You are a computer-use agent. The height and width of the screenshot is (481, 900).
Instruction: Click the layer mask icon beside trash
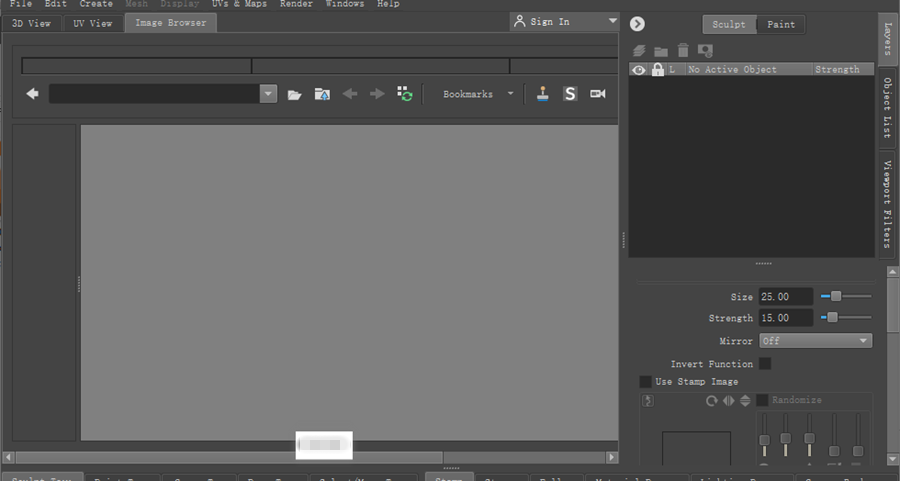705,51
